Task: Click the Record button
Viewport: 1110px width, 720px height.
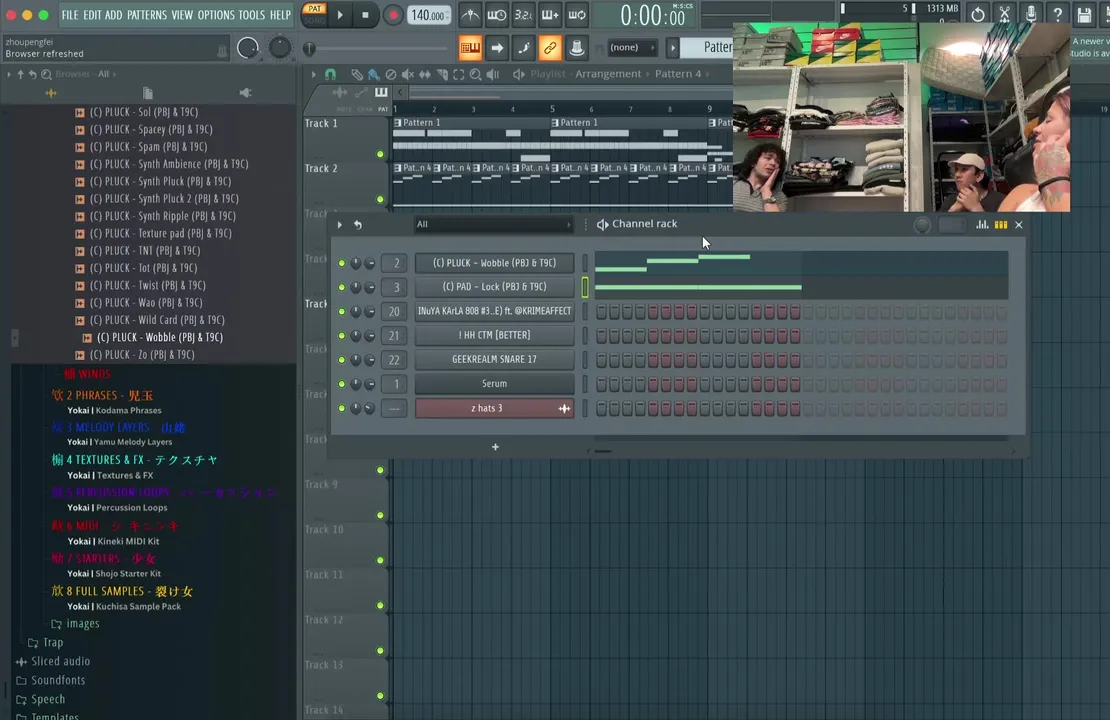Action: 392,15
